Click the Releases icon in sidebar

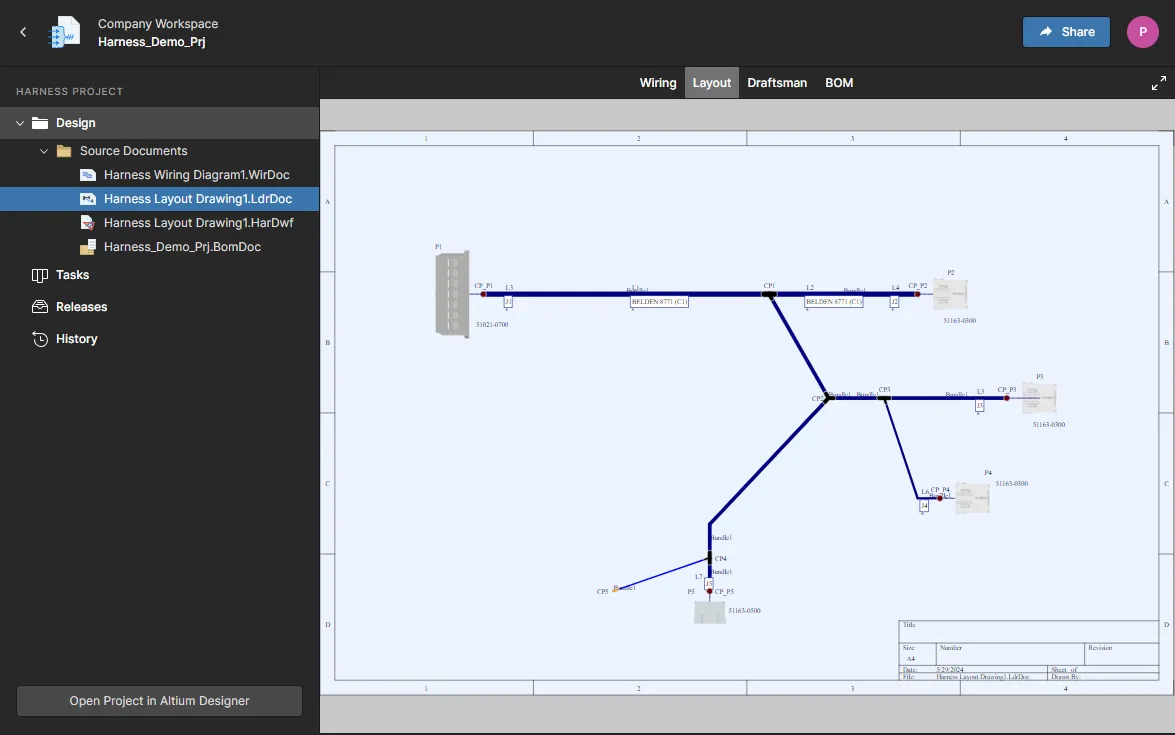[40, 307]
